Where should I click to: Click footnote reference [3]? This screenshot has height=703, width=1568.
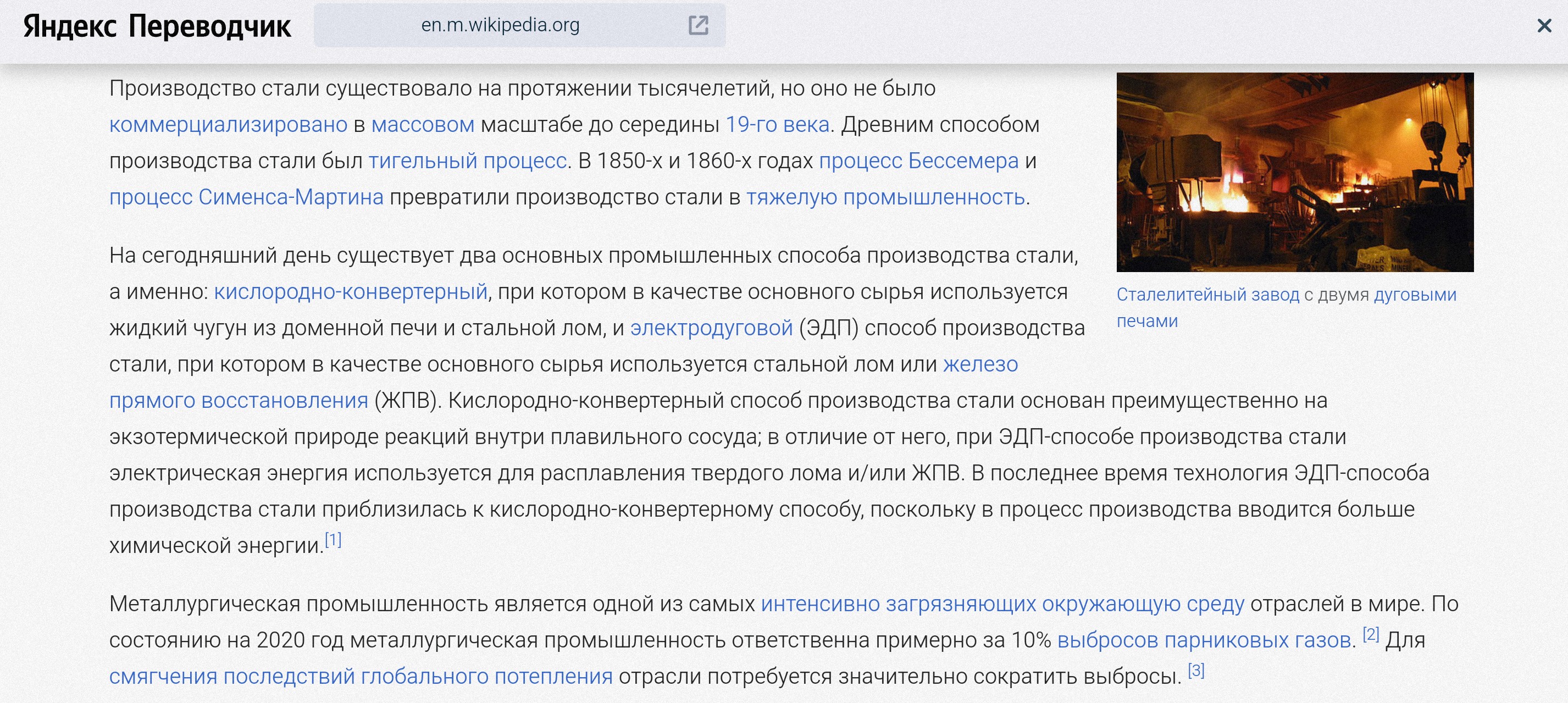1195,670
